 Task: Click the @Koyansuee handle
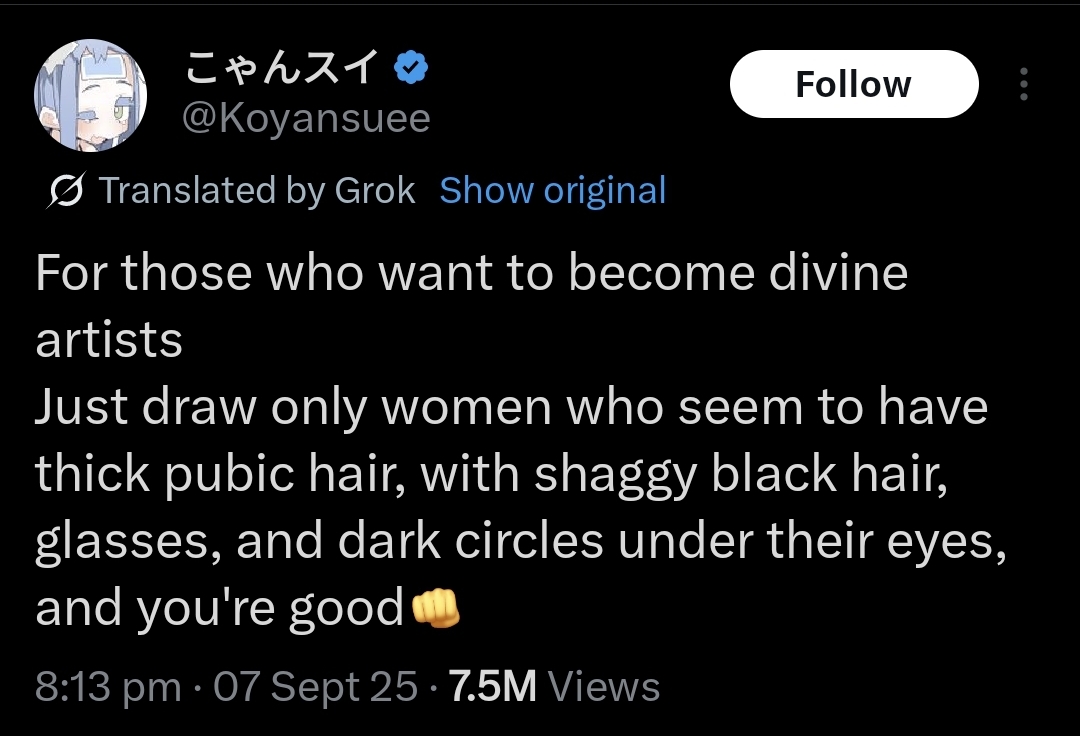click(306, 118)
